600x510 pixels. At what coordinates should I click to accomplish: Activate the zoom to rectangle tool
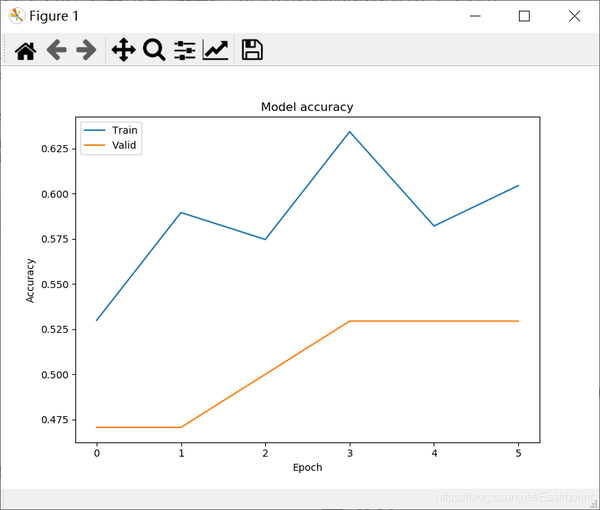(154, 50)
